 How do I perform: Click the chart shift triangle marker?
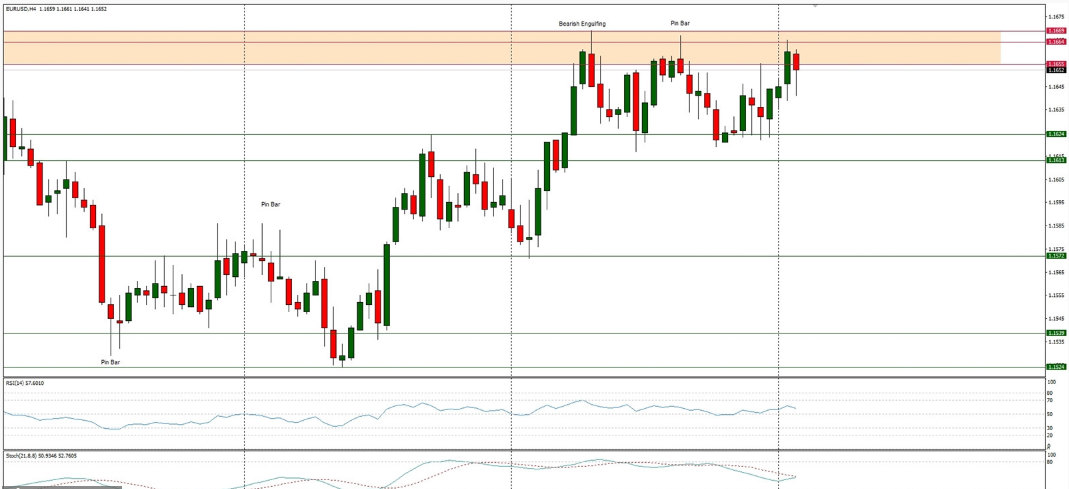[x=815, y=6]
